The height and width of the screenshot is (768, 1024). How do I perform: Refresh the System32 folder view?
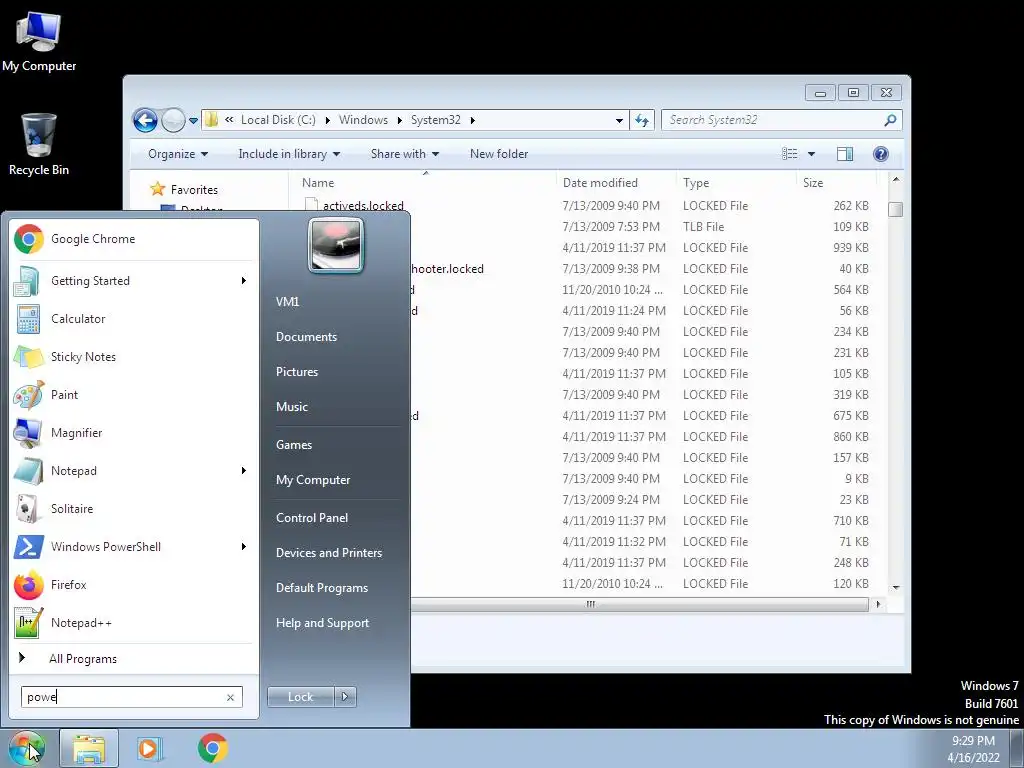point(643,120)
